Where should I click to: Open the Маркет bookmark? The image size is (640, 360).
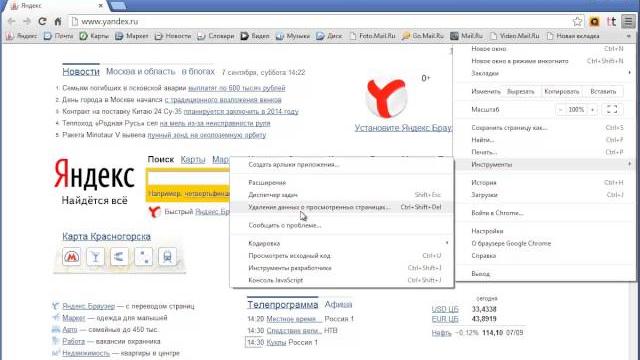[x=131, y=36]
